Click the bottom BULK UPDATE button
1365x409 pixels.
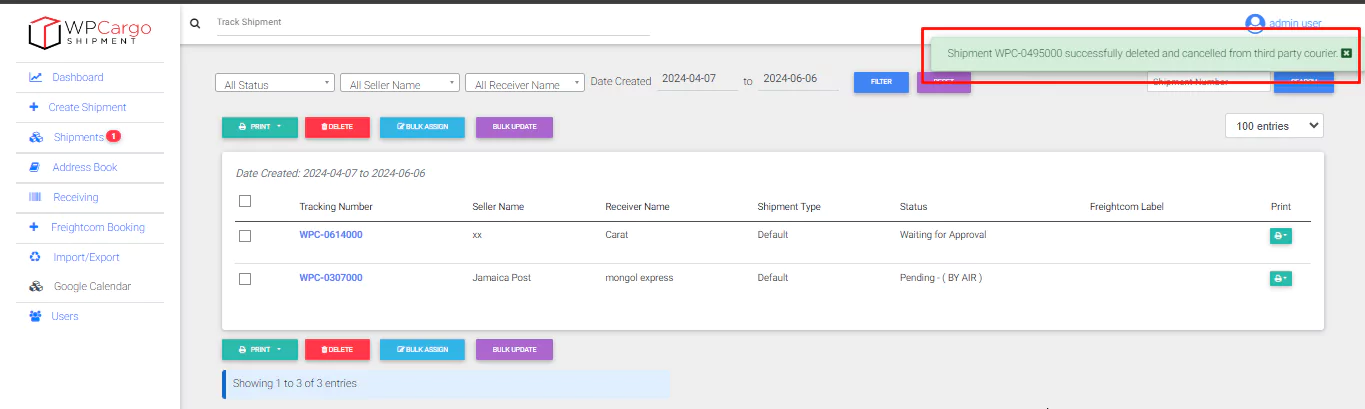tap(514, 349)
